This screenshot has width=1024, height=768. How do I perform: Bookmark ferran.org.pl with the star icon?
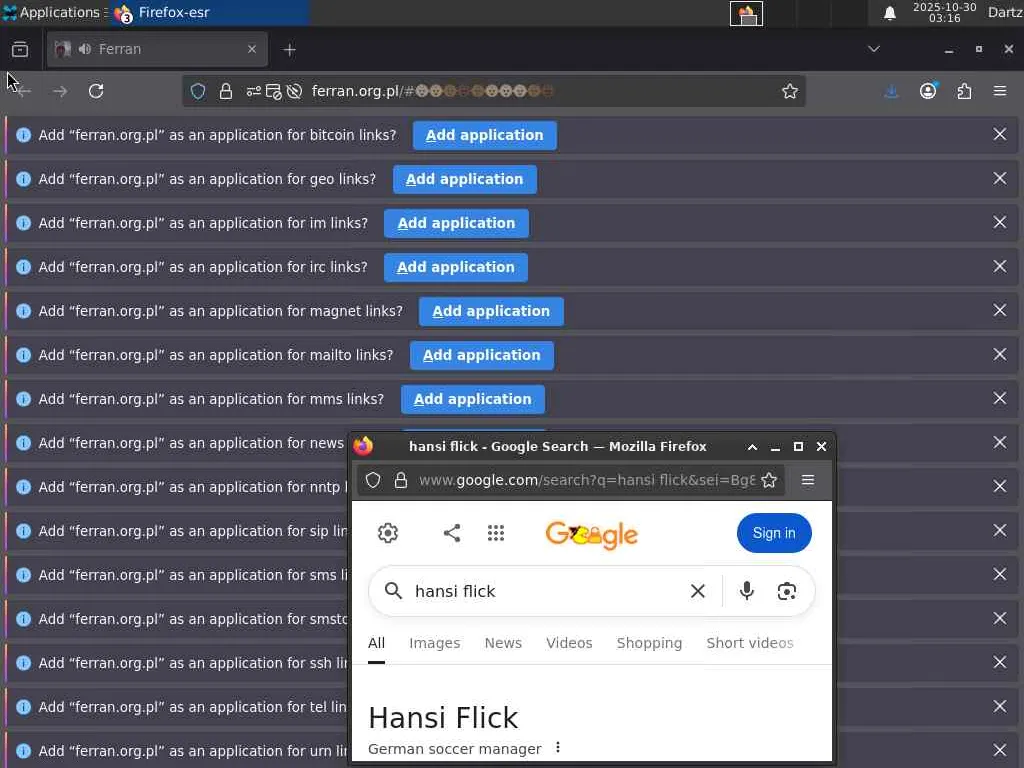[790, 91]
